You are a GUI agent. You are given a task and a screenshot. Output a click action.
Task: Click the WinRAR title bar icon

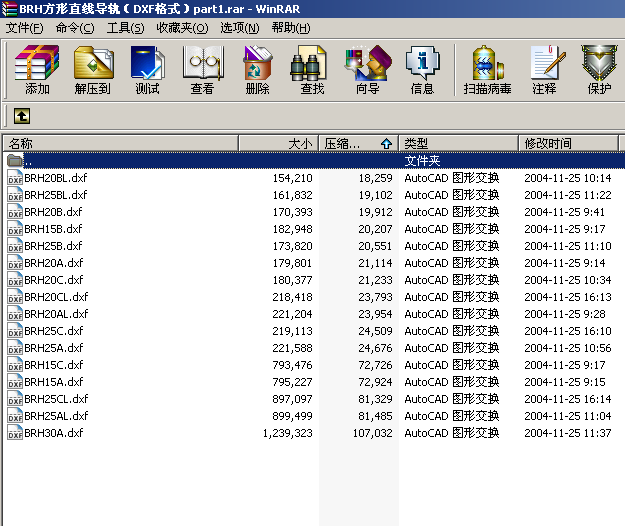pos(9,8)
